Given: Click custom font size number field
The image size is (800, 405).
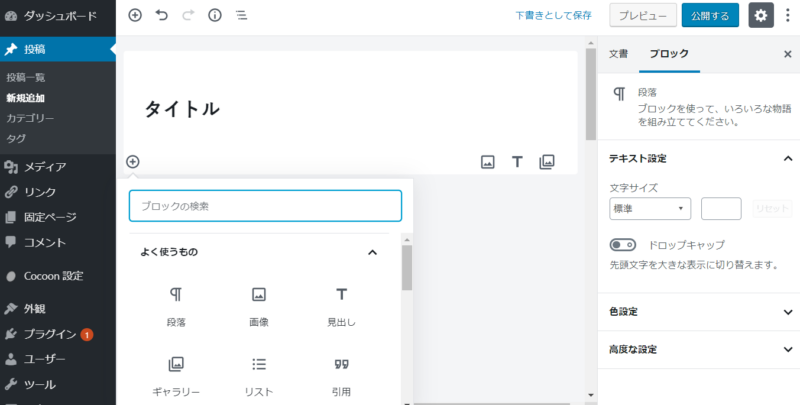Looking at the screenshot, I should [721, 209].
